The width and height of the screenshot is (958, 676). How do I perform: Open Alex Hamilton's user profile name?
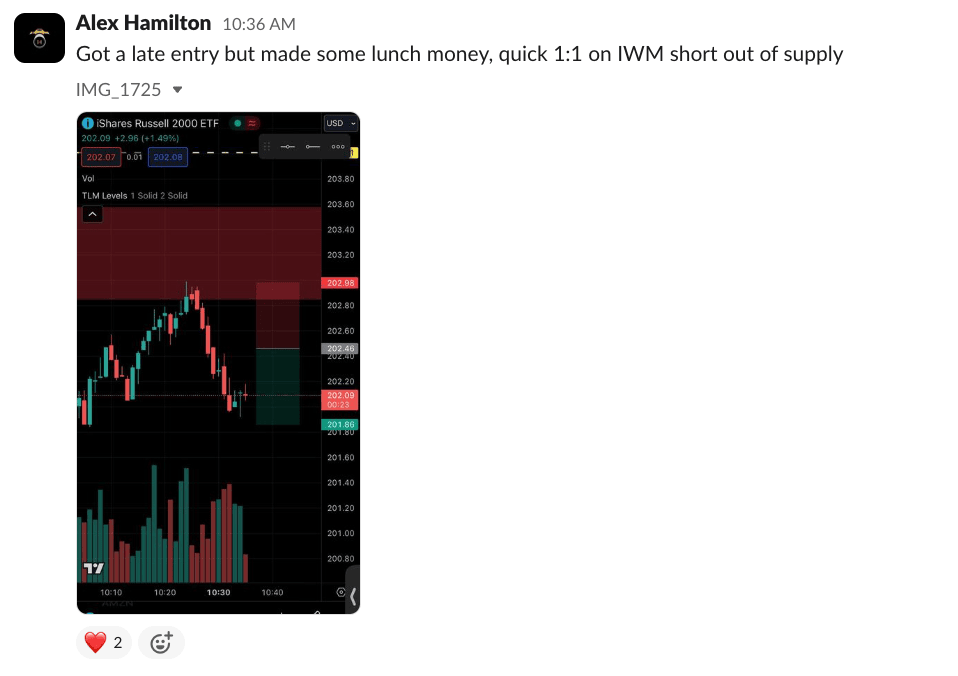tap(143, 23)
